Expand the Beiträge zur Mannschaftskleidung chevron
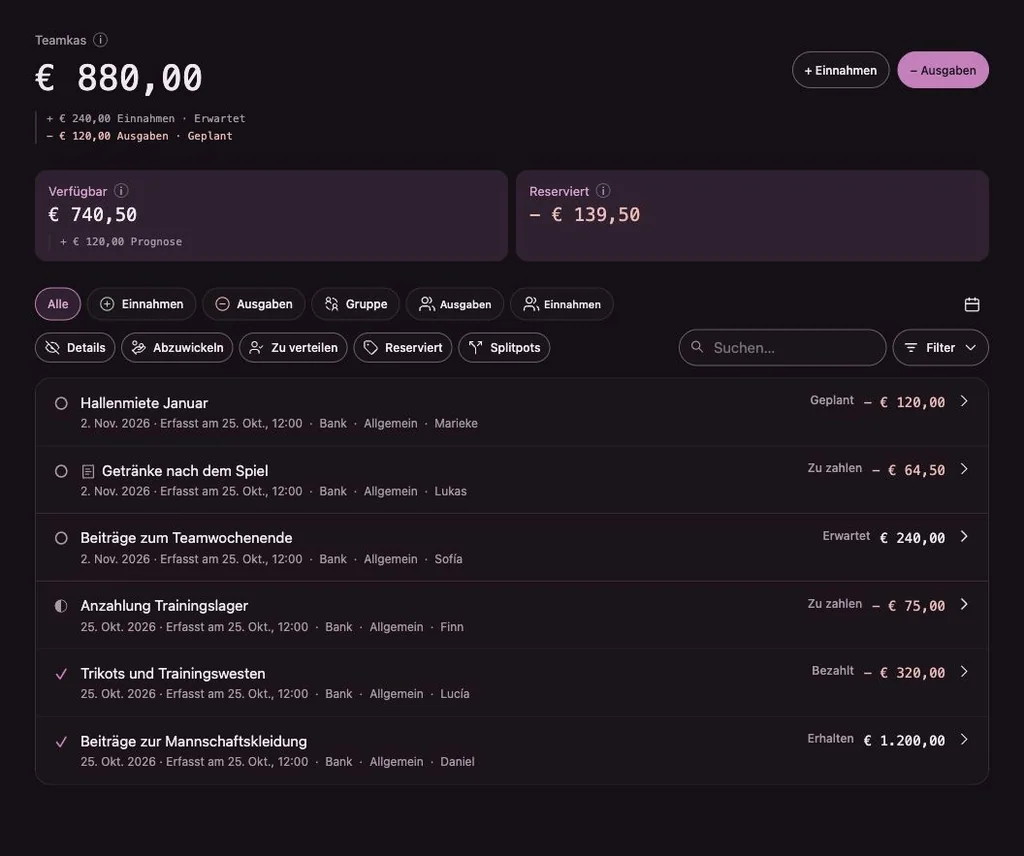This screenshot has height=856, width=1024. (x=964, y=739)
